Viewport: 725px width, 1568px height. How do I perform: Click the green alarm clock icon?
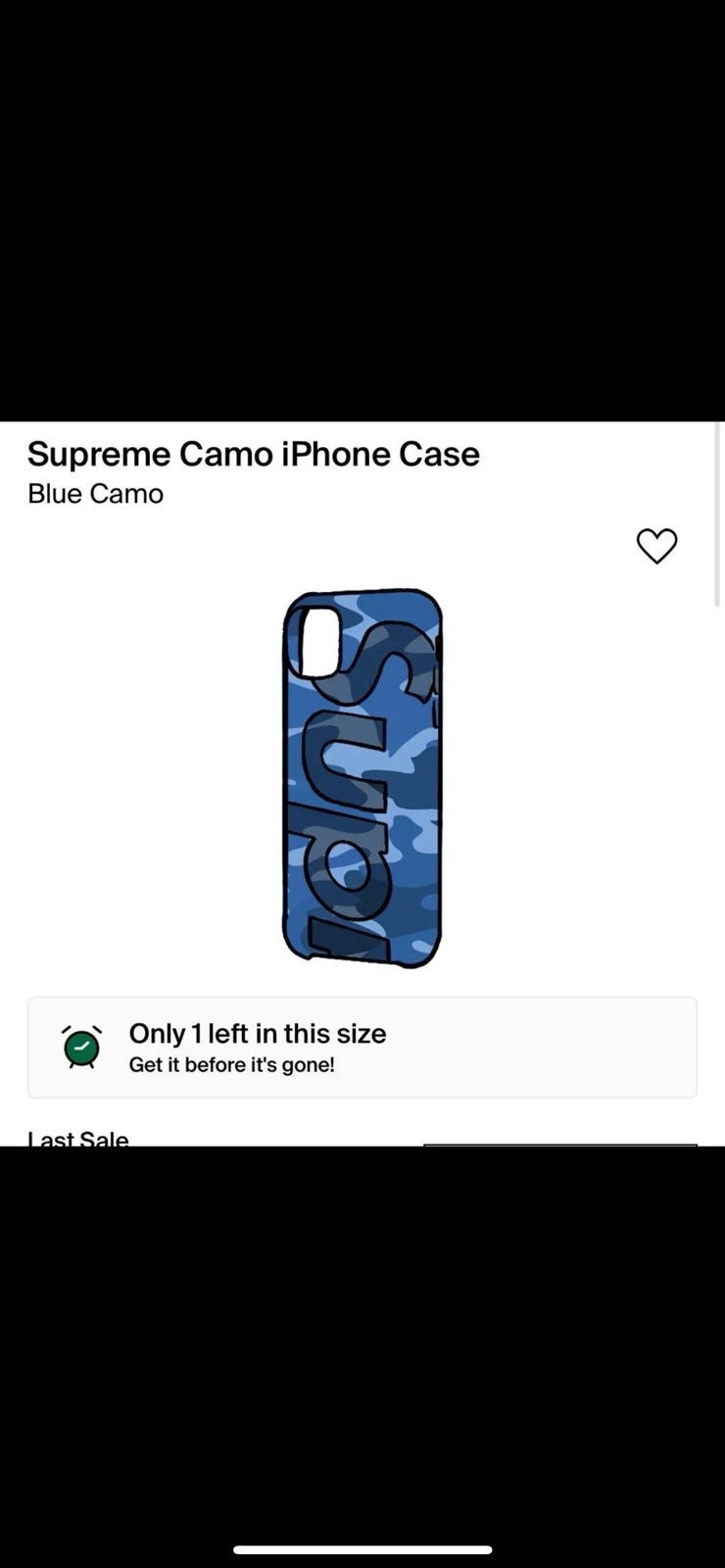pyautogui.click(x=82, y=1047)
